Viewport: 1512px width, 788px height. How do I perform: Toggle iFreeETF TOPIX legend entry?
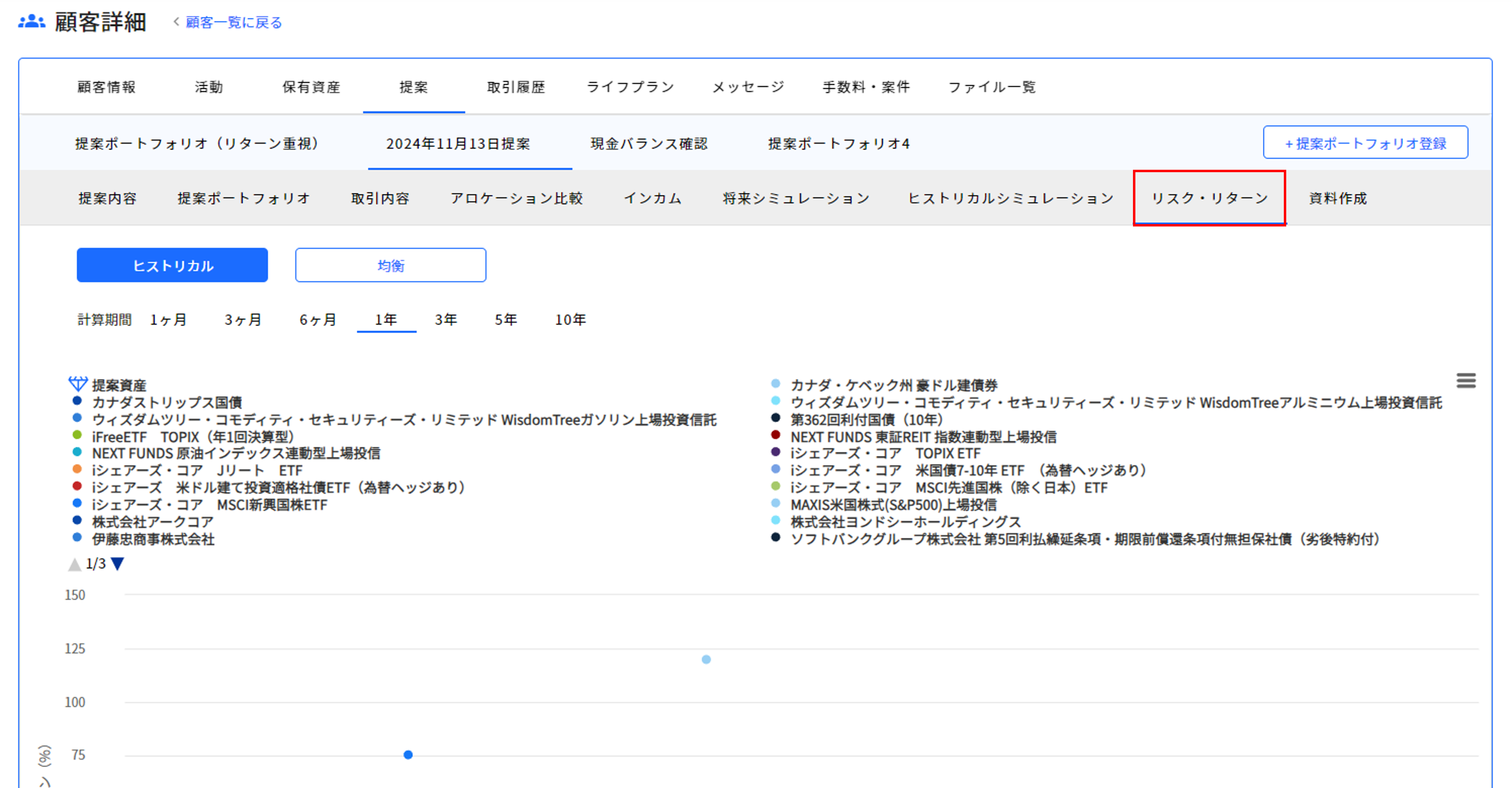click(192, 436)
